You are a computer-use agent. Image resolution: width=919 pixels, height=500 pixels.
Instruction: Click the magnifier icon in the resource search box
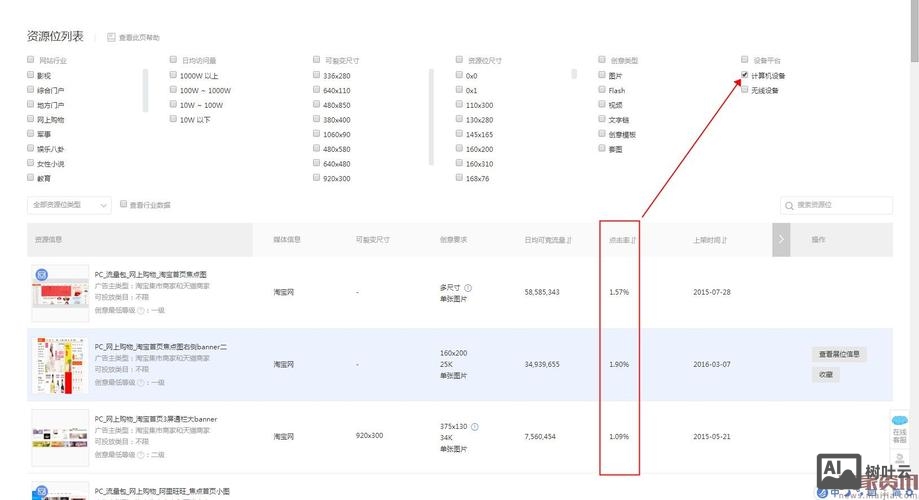790,205
